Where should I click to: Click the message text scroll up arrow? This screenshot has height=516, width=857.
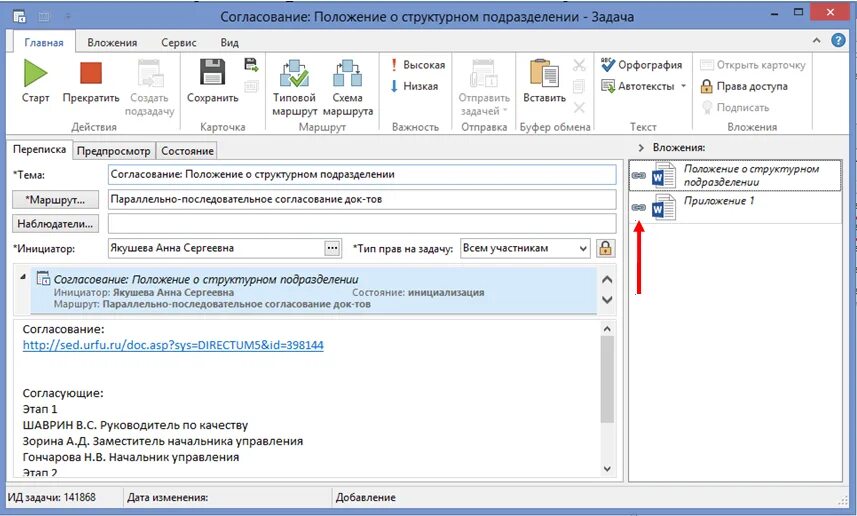click(x=607, y=329)
